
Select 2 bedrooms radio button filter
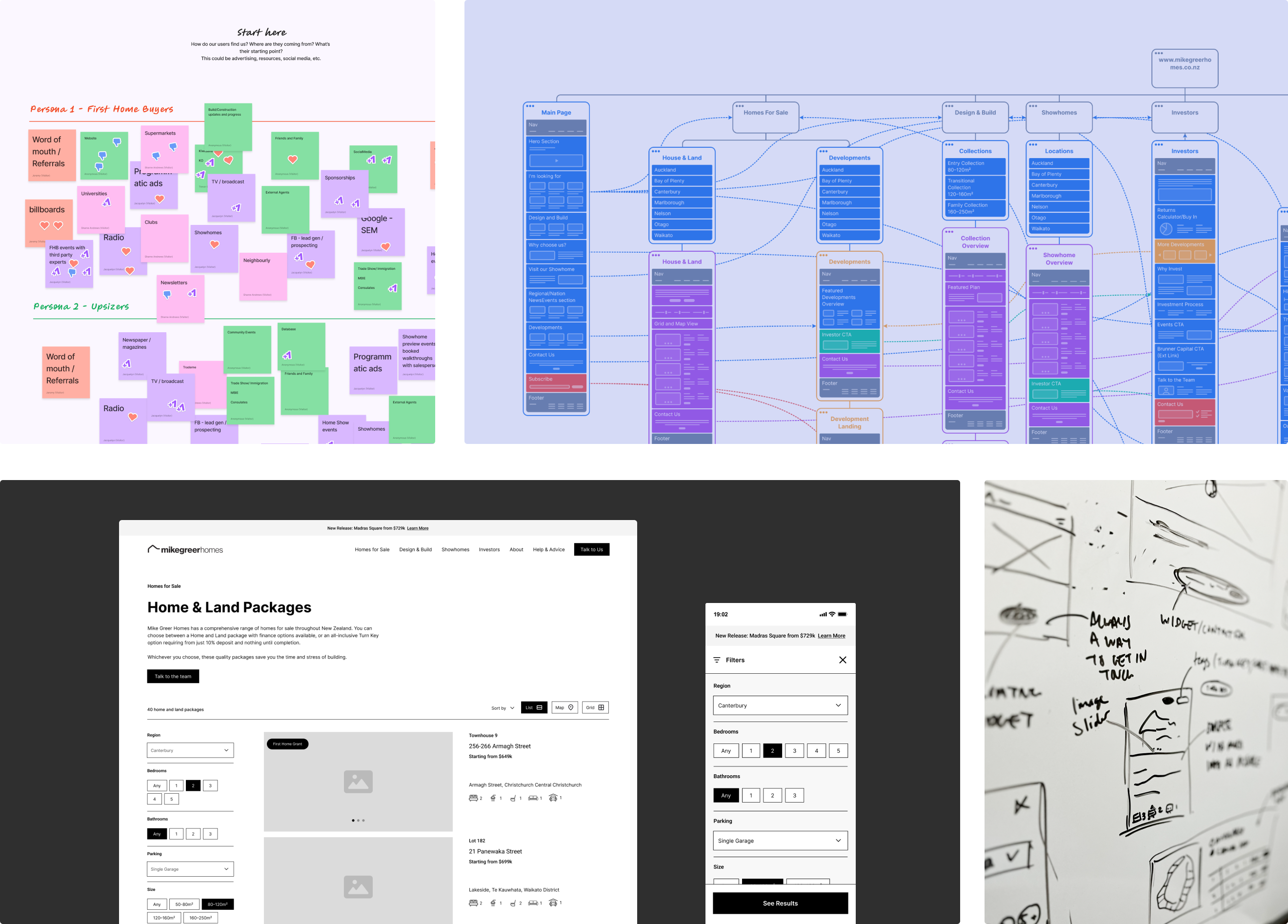tap(772, 750)
